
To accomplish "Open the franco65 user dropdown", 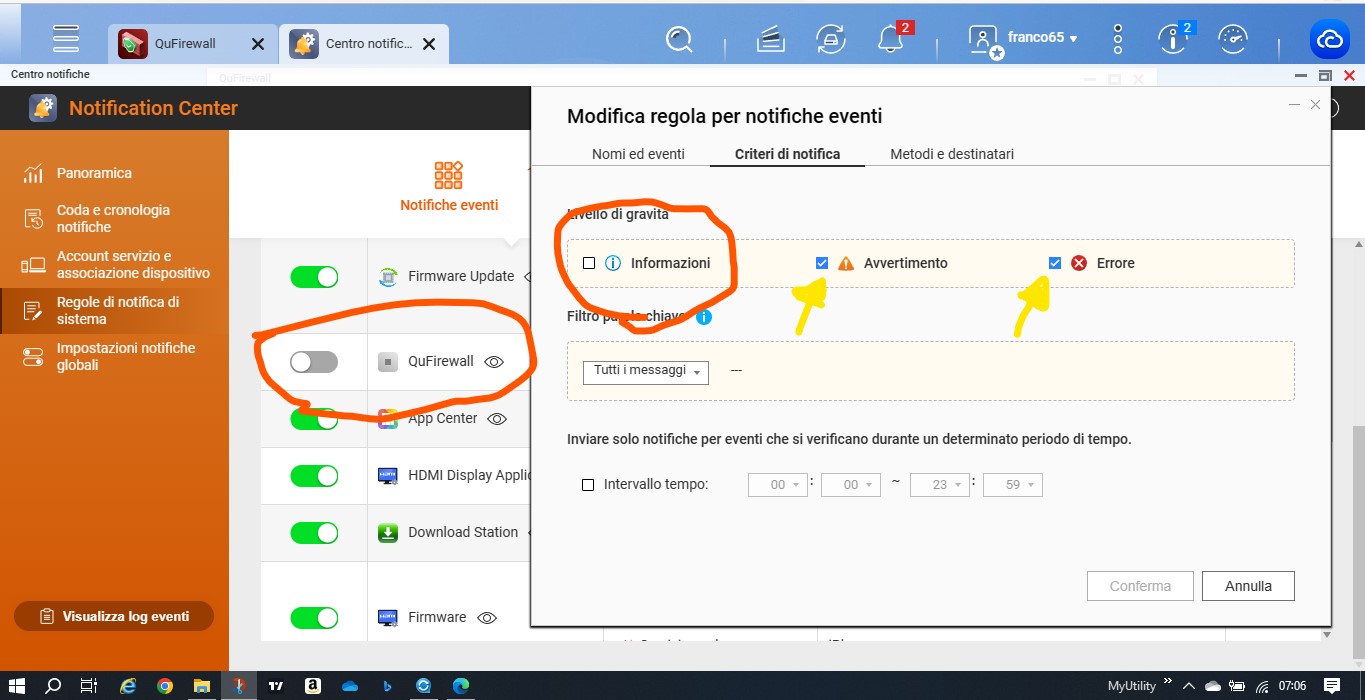I will point(1040,38).
